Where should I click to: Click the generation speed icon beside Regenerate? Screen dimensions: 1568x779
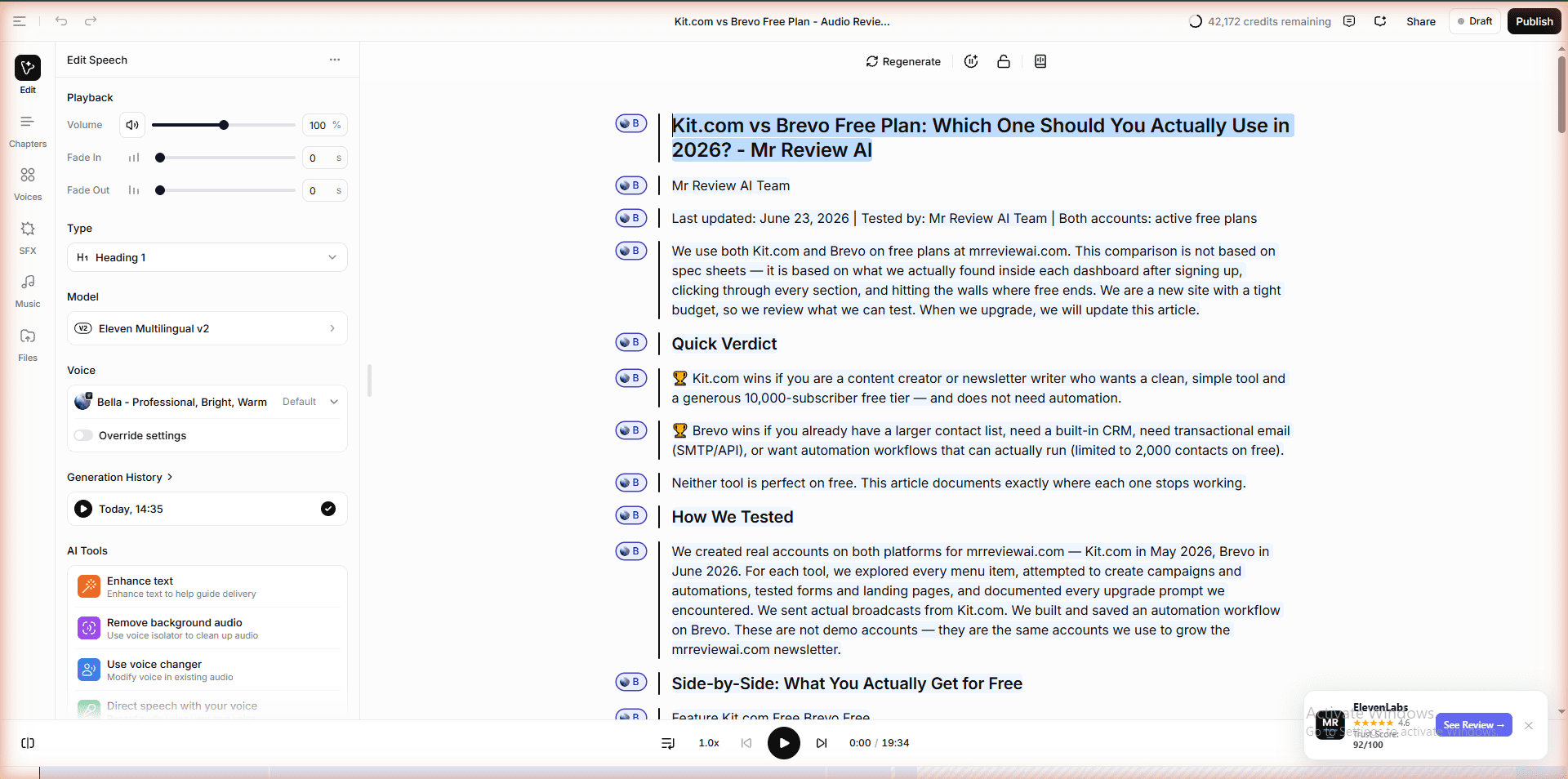(x=971, y=61)
